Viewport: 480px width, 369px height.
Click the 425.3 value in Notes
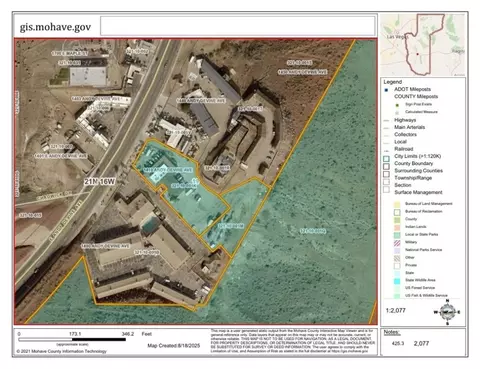tap(398, 343)
